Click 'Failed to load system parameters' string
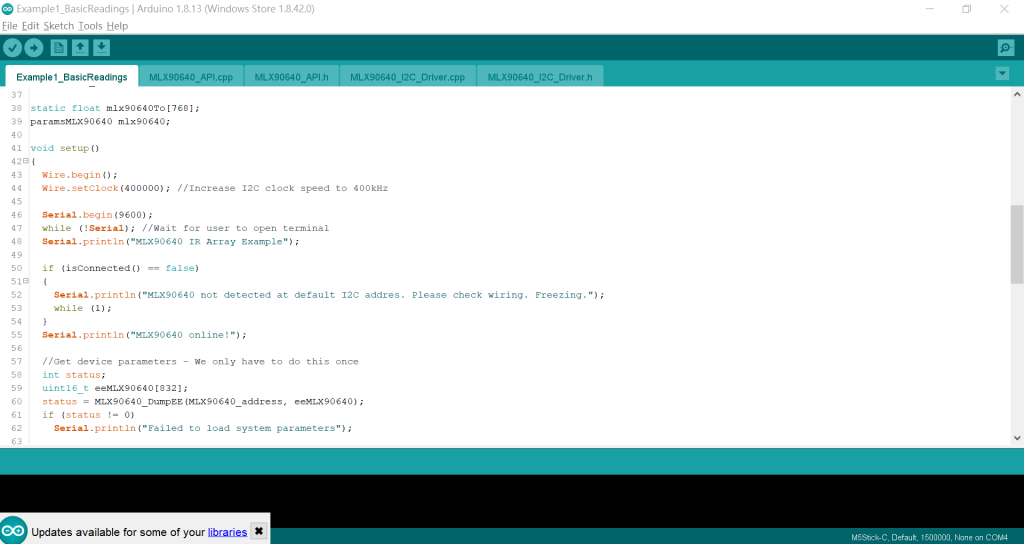 tap(241, 428)
